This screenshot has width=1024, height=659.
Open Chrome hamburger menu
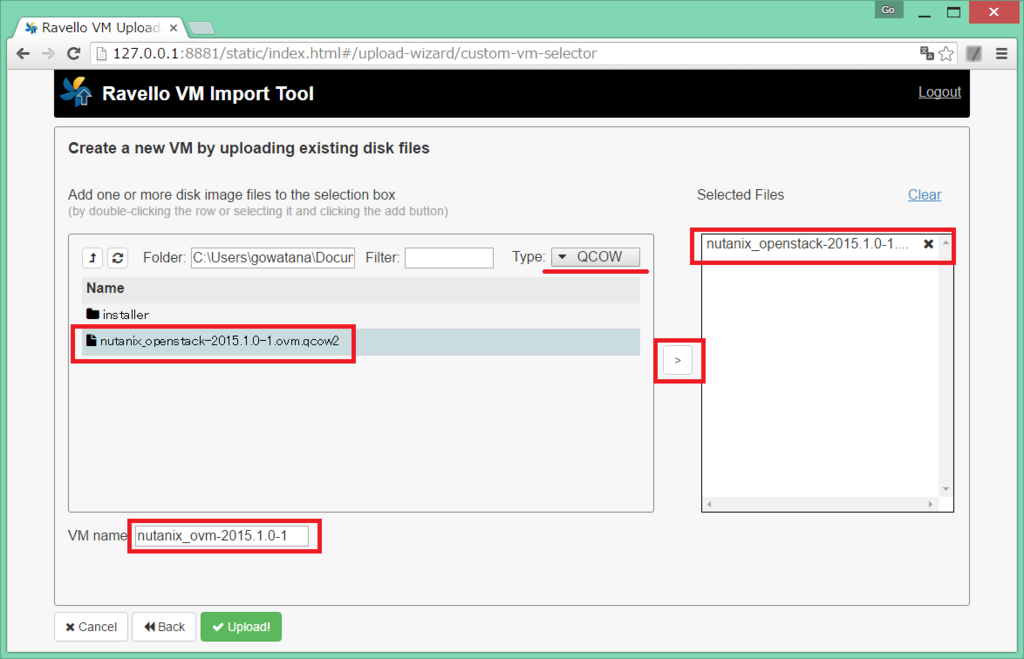click(1001, 54)
